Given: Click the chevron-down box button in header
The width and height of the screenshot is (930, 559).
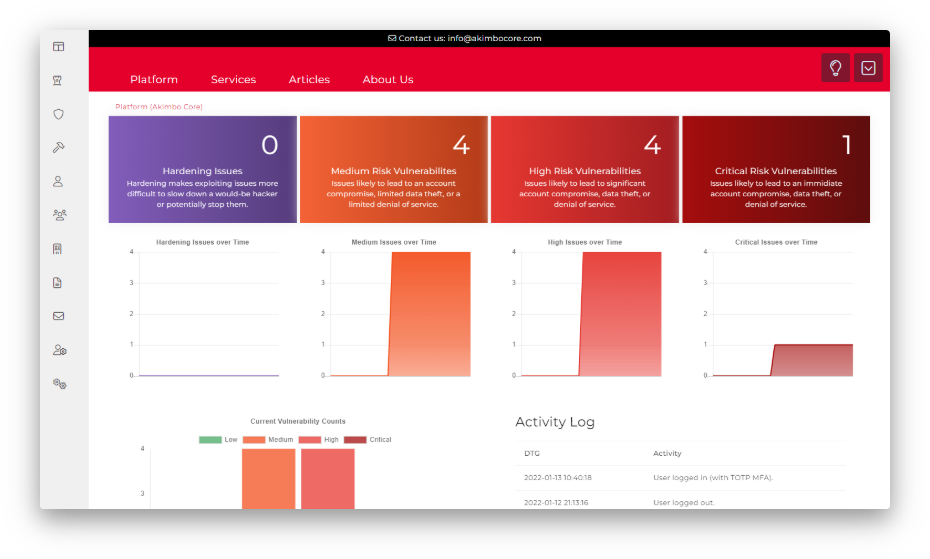Looking at the screenshot, I should (868, 68).
